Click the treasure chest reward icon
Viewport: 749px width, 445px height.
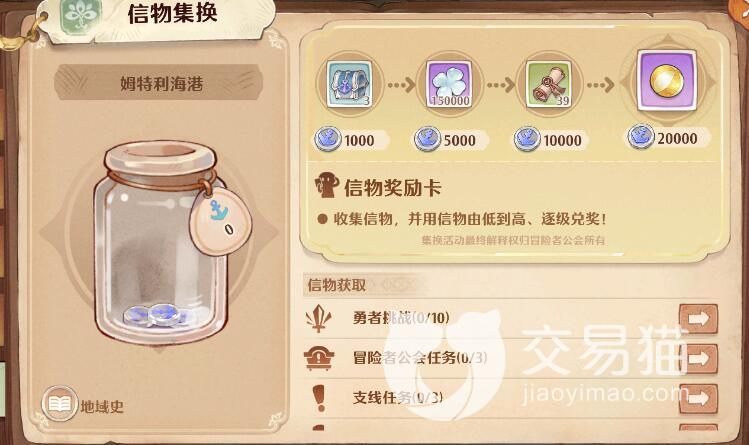click(x=349, y=85)
